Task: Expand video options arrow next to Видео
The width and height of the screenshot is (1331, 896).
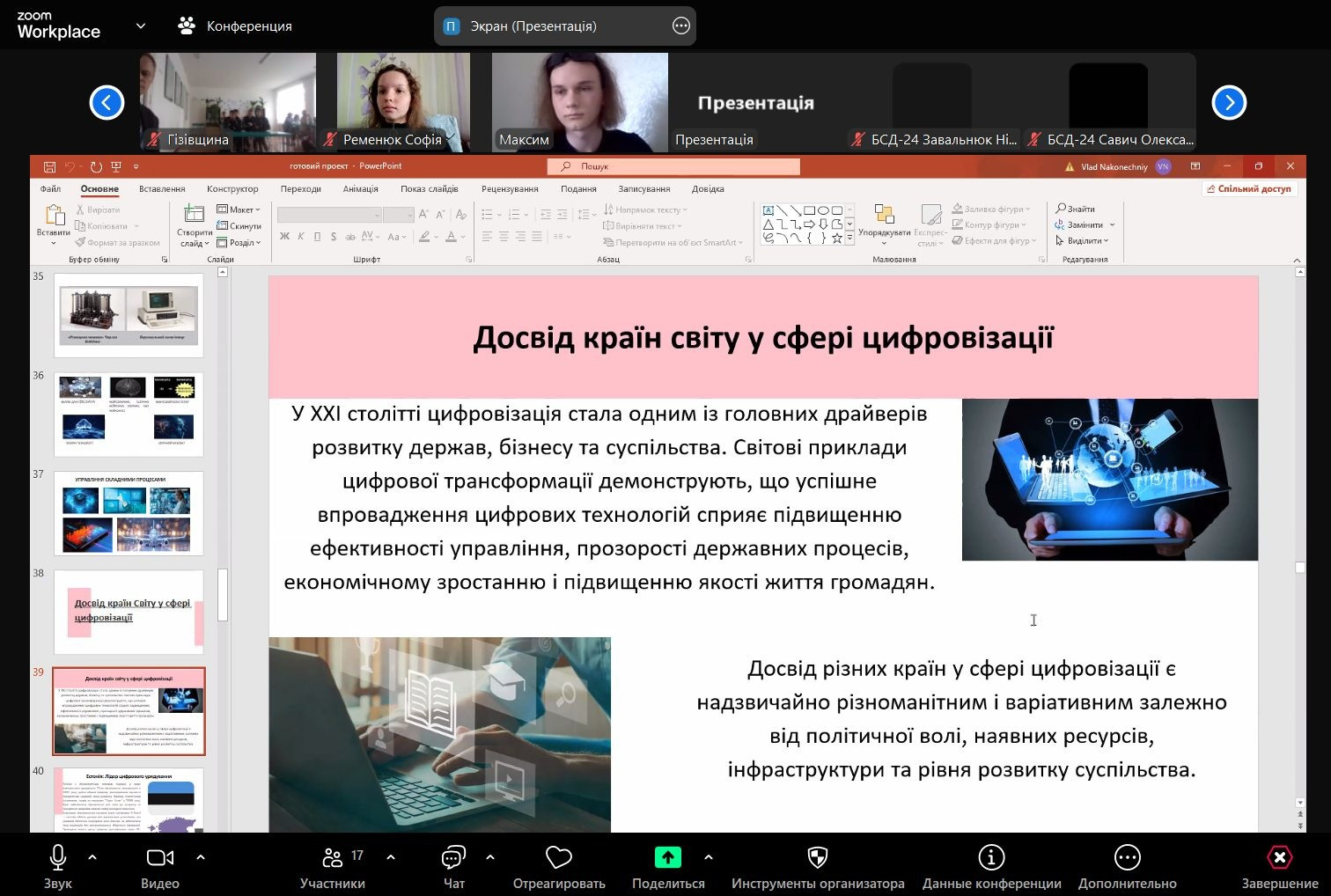Action: (200, 856)
